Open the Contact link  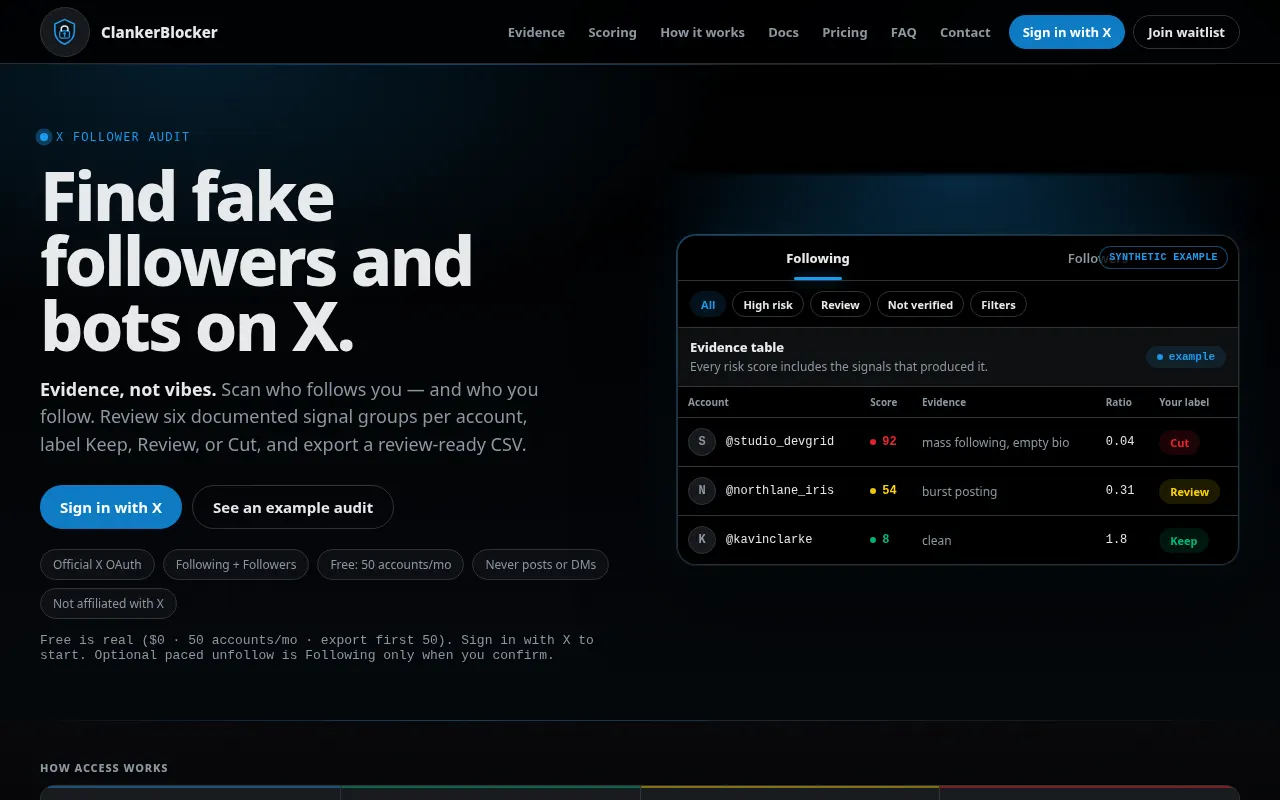[965, 32]
